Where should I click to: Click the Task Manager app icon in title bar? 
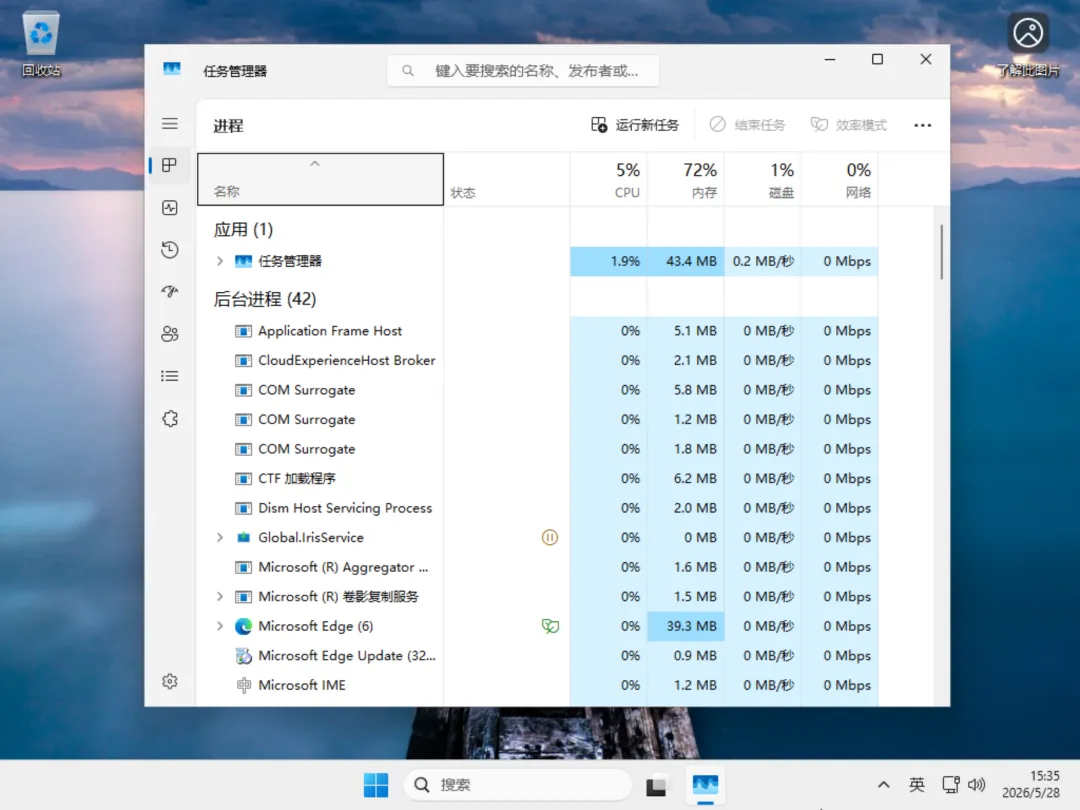pyautogui.click(x=172, y=69)
